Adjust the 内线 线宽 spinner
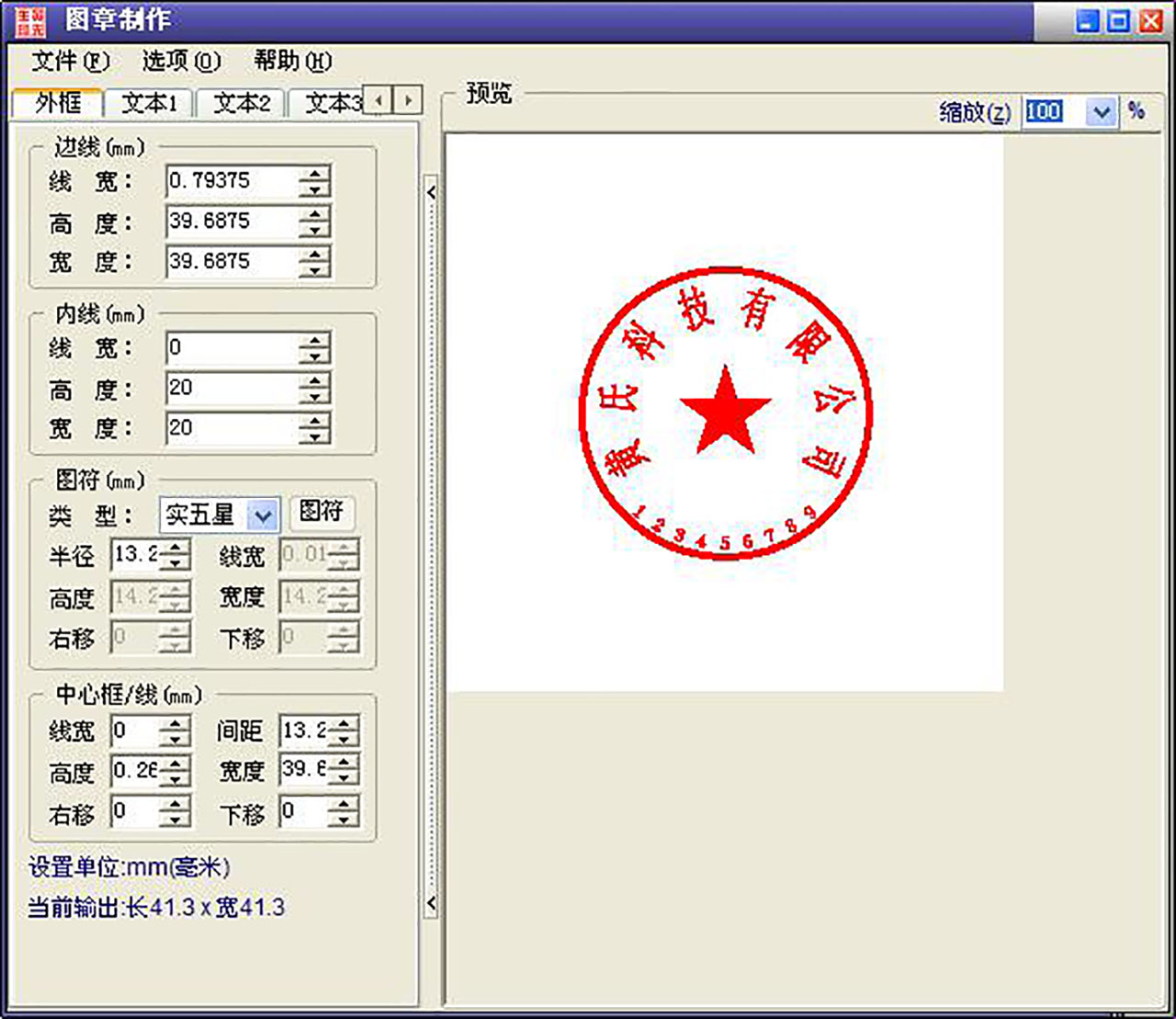 pyautogui.click(x=314, y=348)
